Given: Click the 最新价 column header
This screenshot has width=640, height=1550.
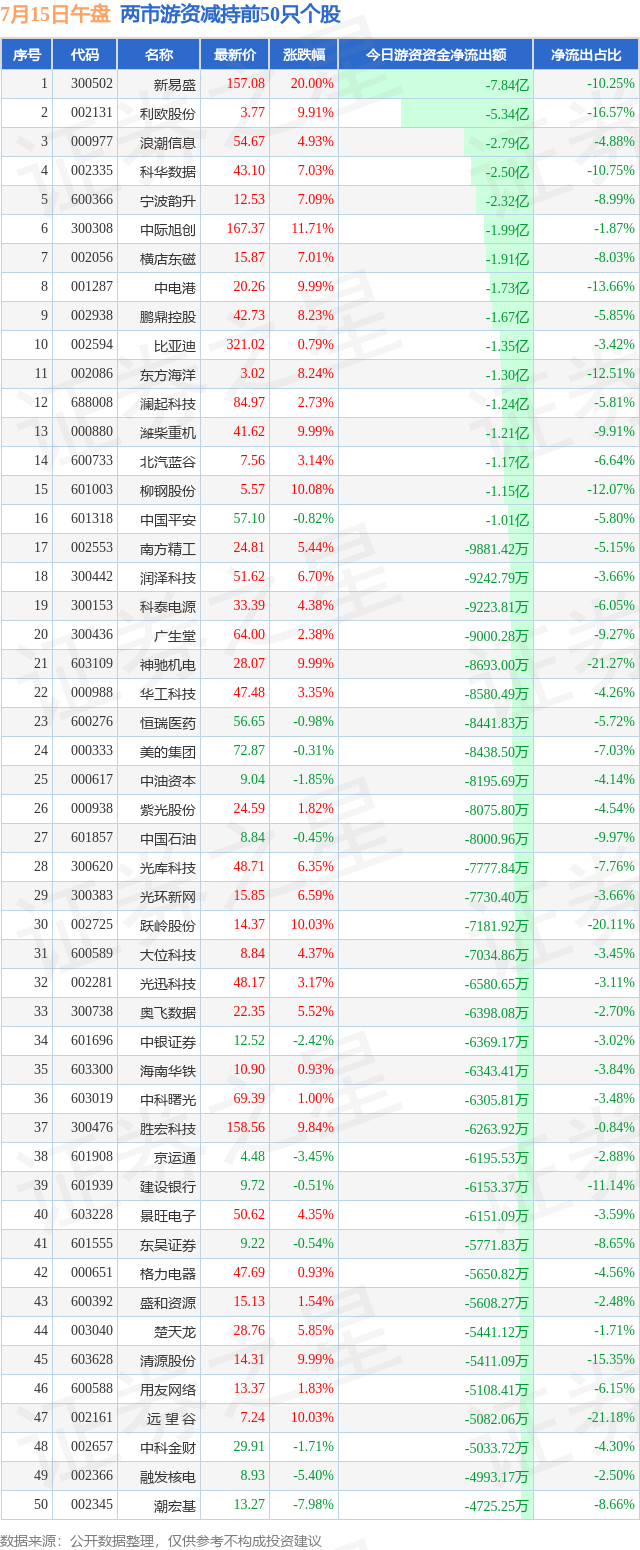Looking at the screenshot, I should 235,55.
